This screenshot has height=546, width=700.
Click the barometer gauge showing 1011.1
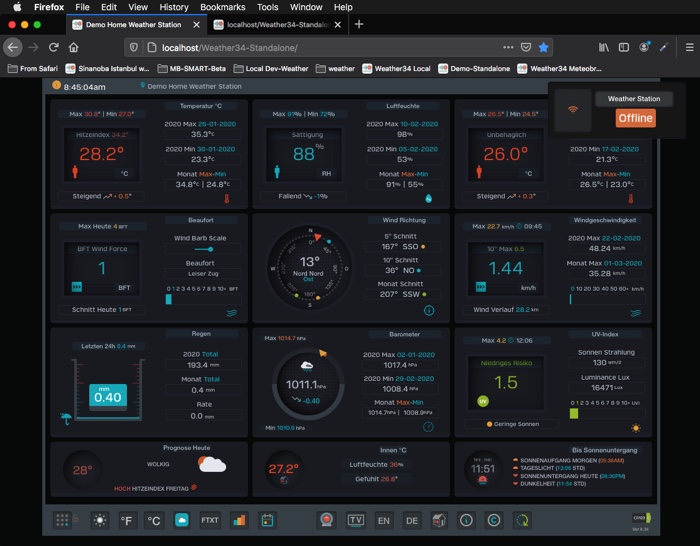pyautogui.click(x=308, y=384)
